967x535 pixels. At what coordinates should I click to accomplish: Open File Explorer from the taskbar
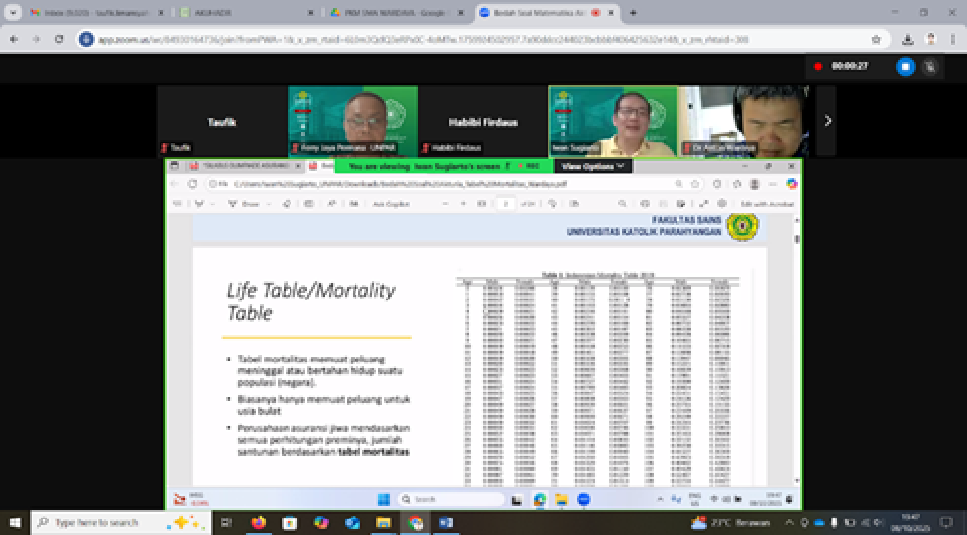(383, 522)
